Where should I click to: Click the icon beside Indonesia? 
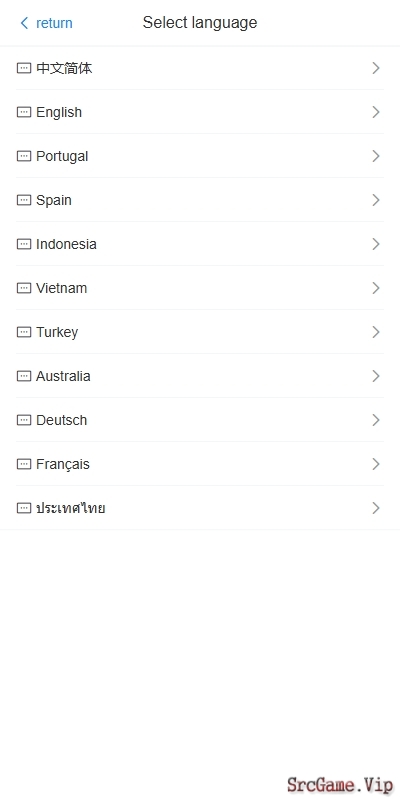(x=24, y=244)
